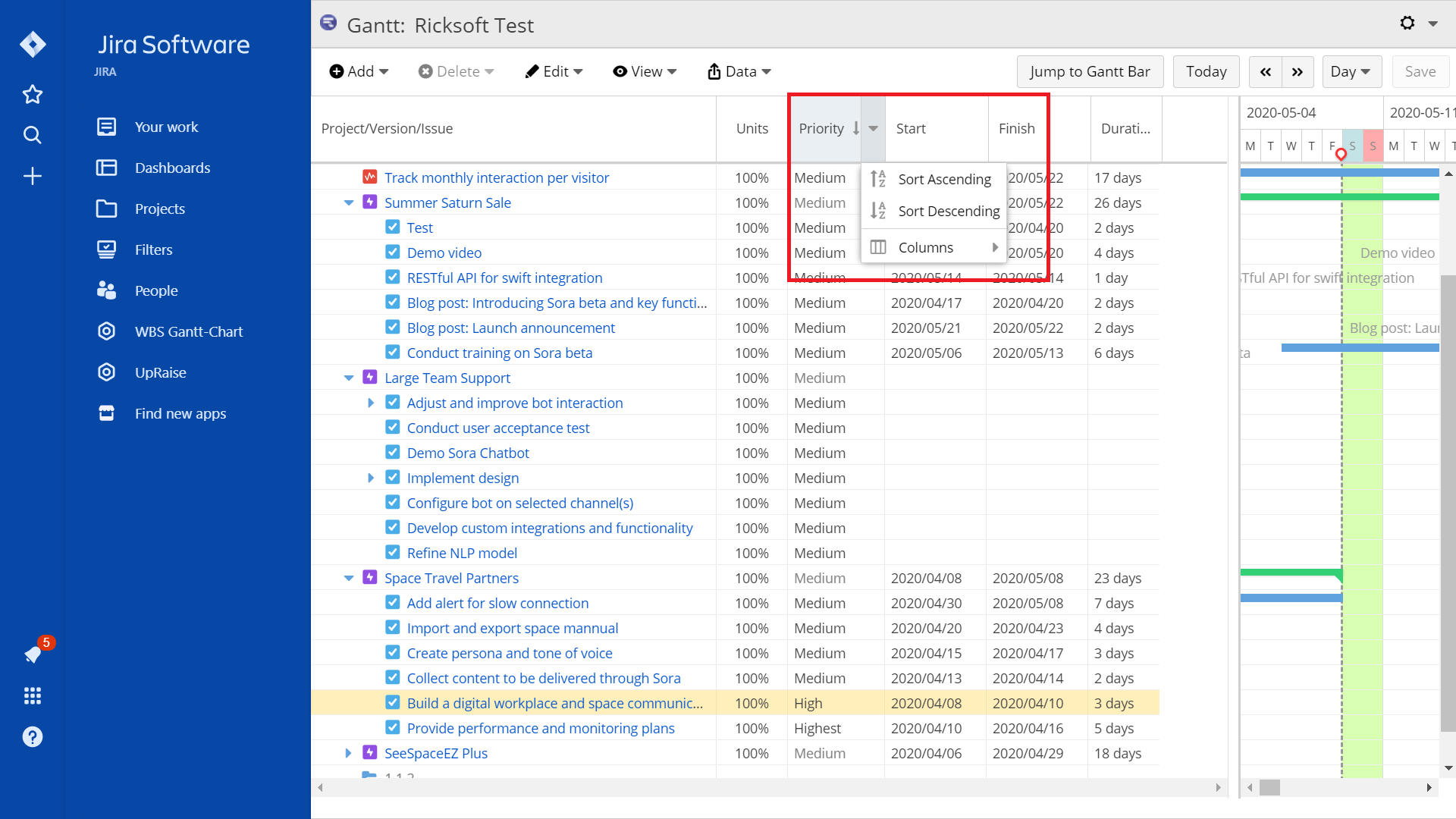Open the View dropdown menu
The image size is (1456, 819).
(x=645, y=71)
